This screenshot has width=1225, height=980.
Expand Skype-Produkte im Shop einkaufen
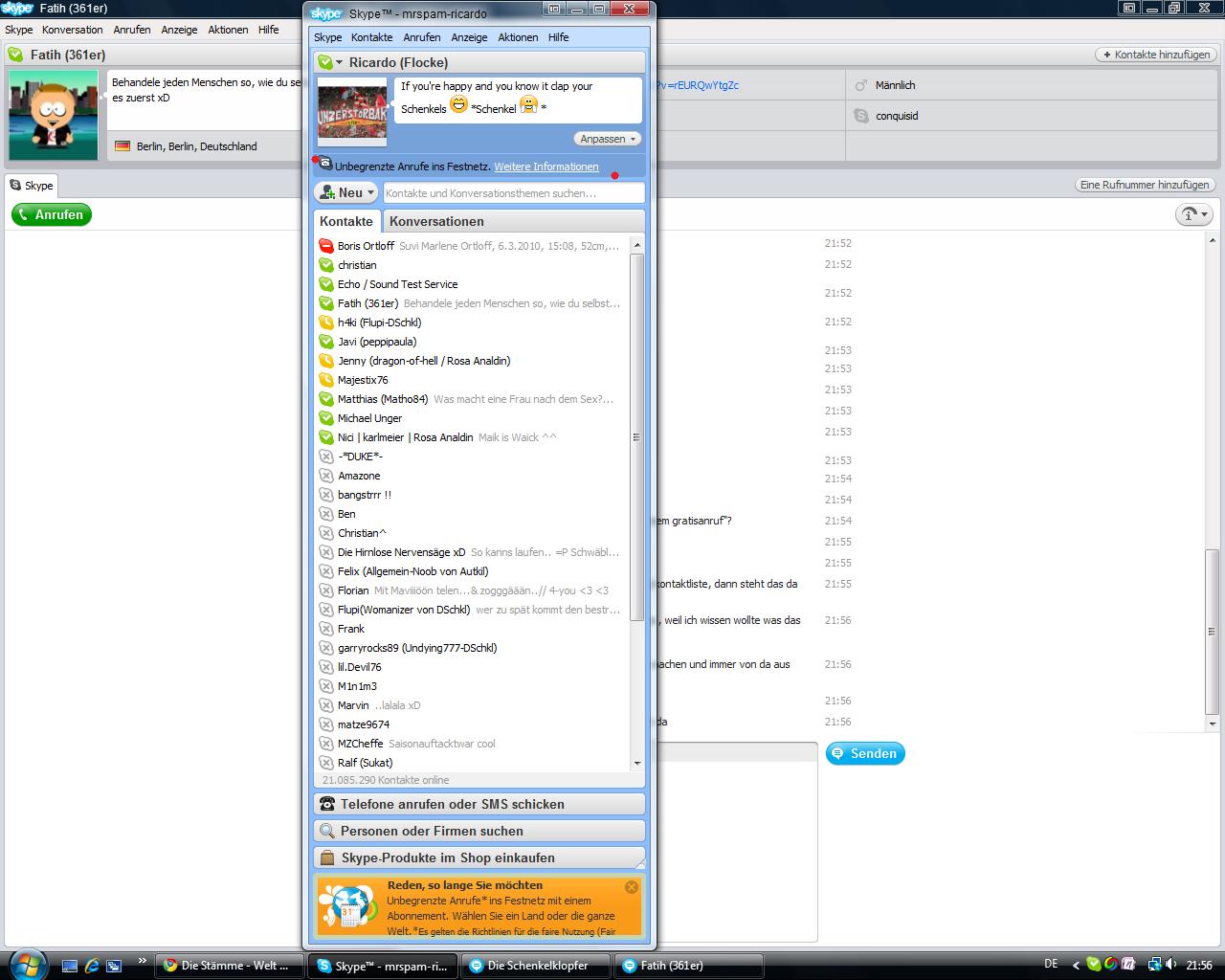[479, 857]
